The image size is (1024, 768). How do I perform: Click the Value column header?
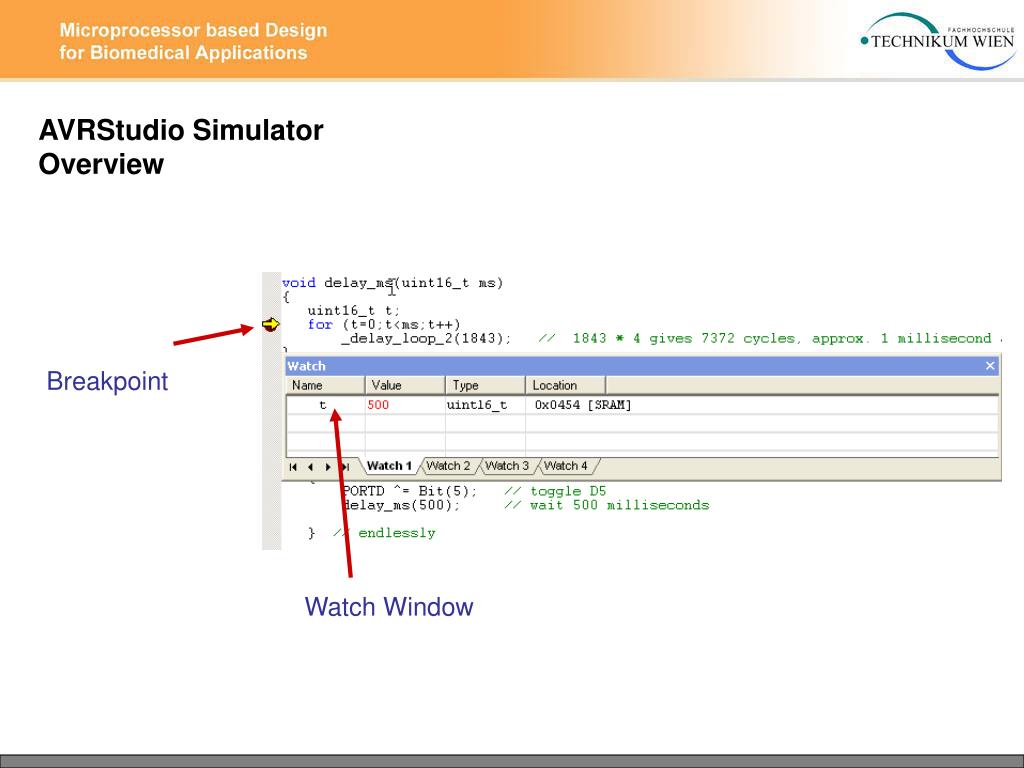point(405,385)
